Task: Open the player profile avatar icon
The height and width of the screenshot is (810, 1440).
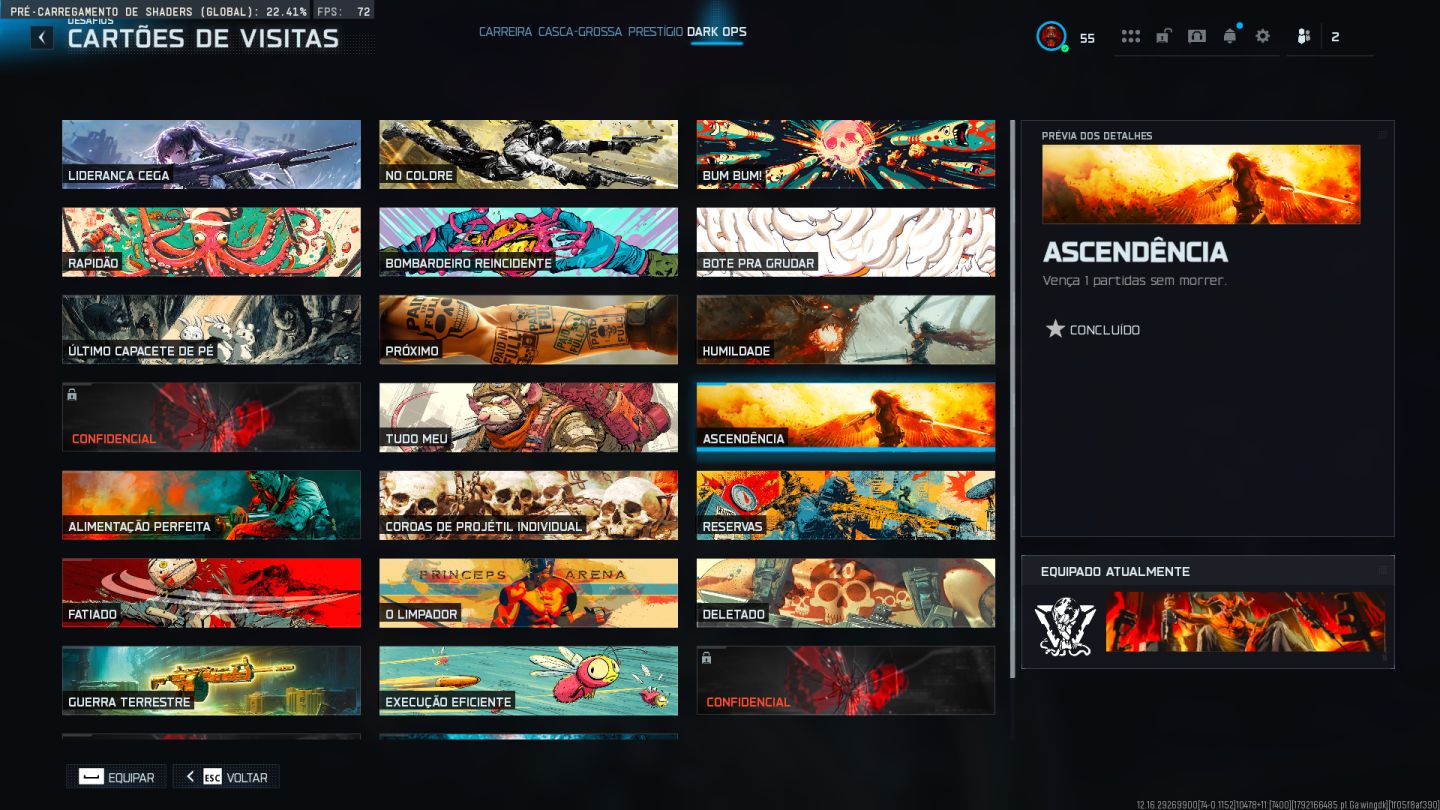Action: coord(1050,37)
